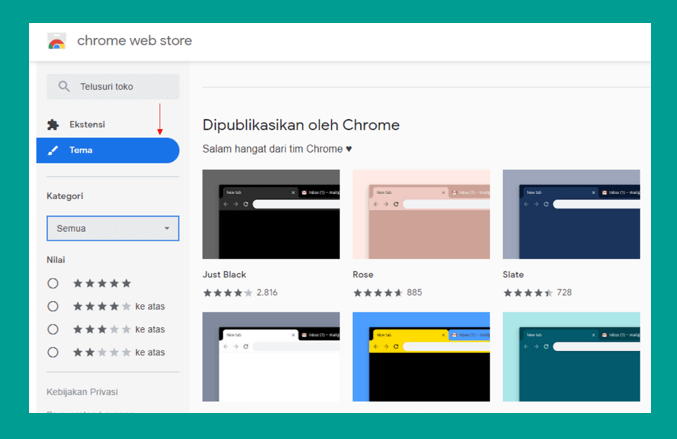Click the Salam hangat dari tim Chrome text
The width and height of the screenshot is (677, 439).
pyautogui.click(x=277, y=149)
